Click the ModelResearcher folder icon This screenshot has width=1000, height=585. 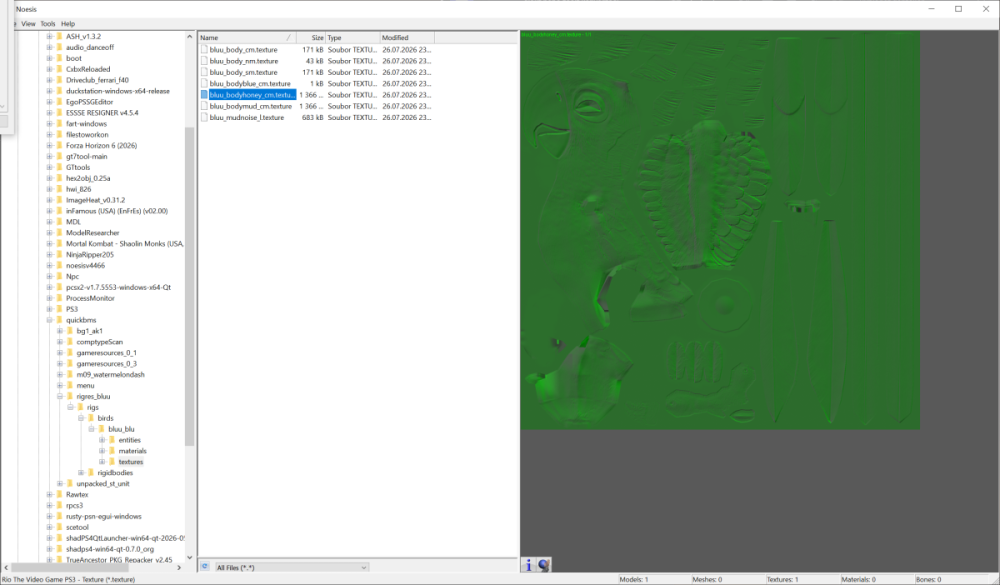(x=59, y=232)
